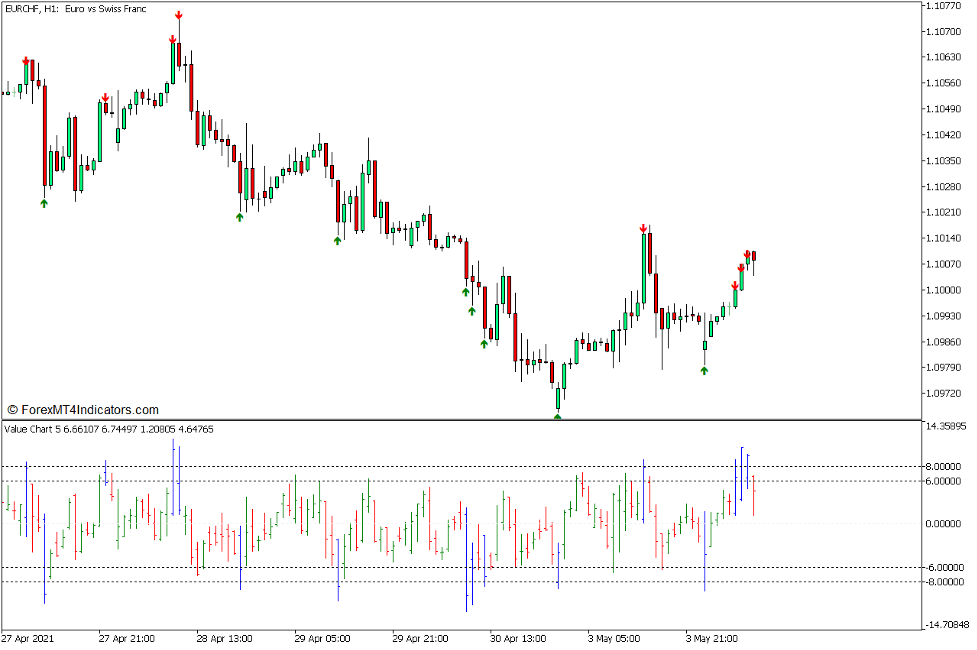The height and width of the screenshot is (650, 977).
Task: Open the ForexMT4Indicators.com copyright link
Action: pyautogui.click(x=85, y=408)
